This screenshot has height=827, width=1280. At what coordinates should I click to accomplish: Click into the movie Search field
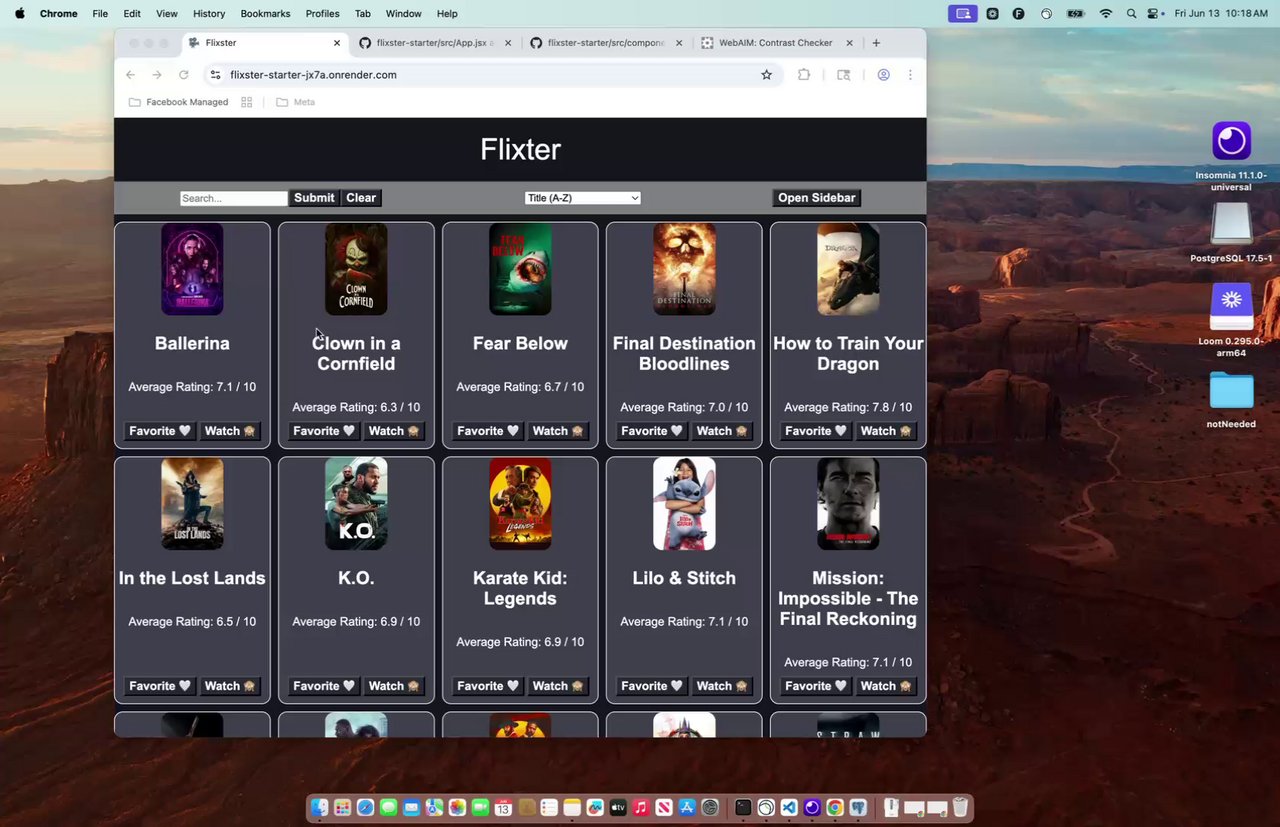coord(233,198)
